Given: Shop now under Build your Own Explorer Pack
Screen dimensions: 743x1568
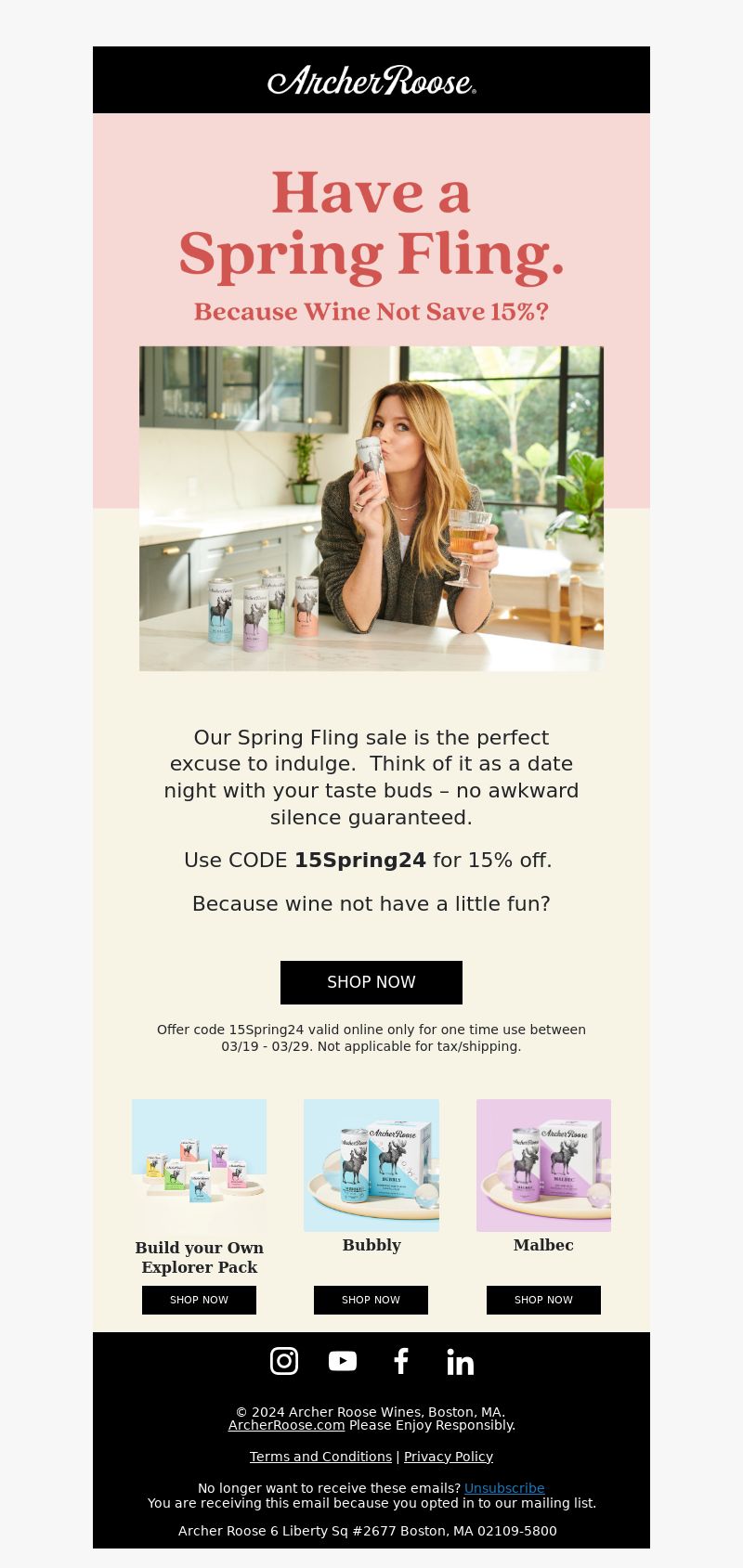Looking at the screenshot, I should tap(199, 1300).
